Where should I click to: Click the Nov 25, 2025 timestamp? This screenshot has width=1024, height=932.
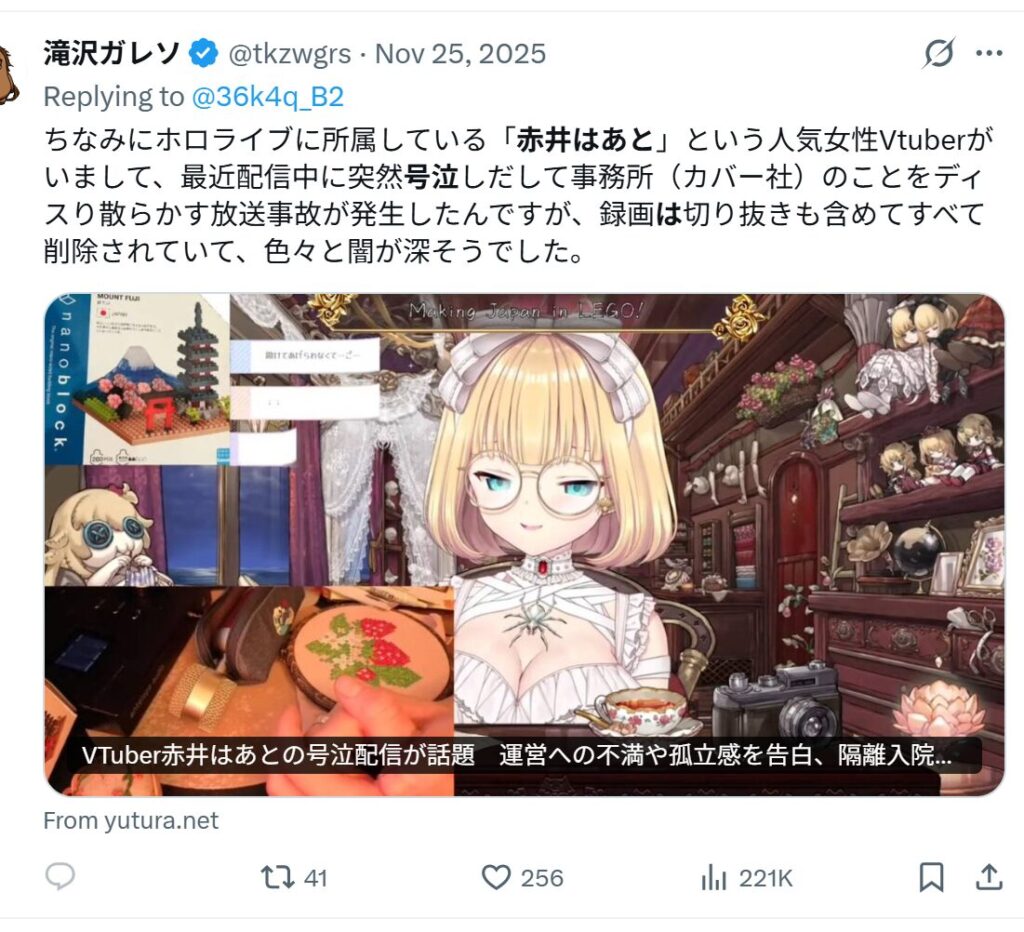pos(460,54)
